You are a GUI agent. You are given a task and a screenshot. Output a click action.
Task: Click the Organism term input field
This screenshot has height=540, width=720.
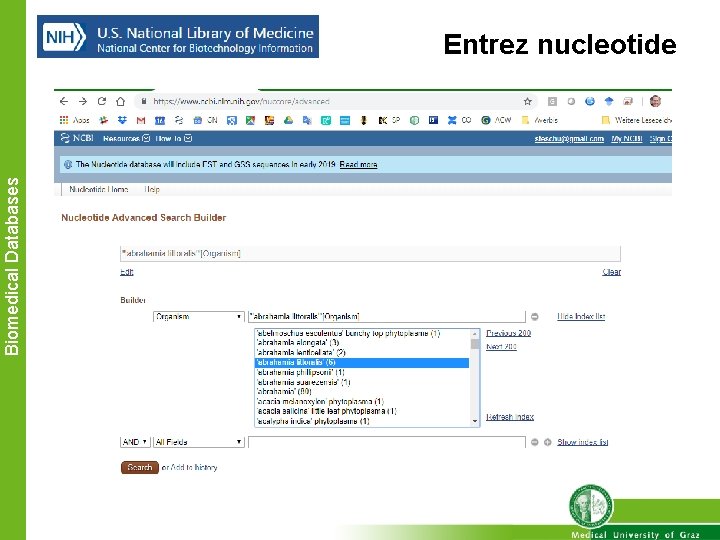click(x=387, y=317)
